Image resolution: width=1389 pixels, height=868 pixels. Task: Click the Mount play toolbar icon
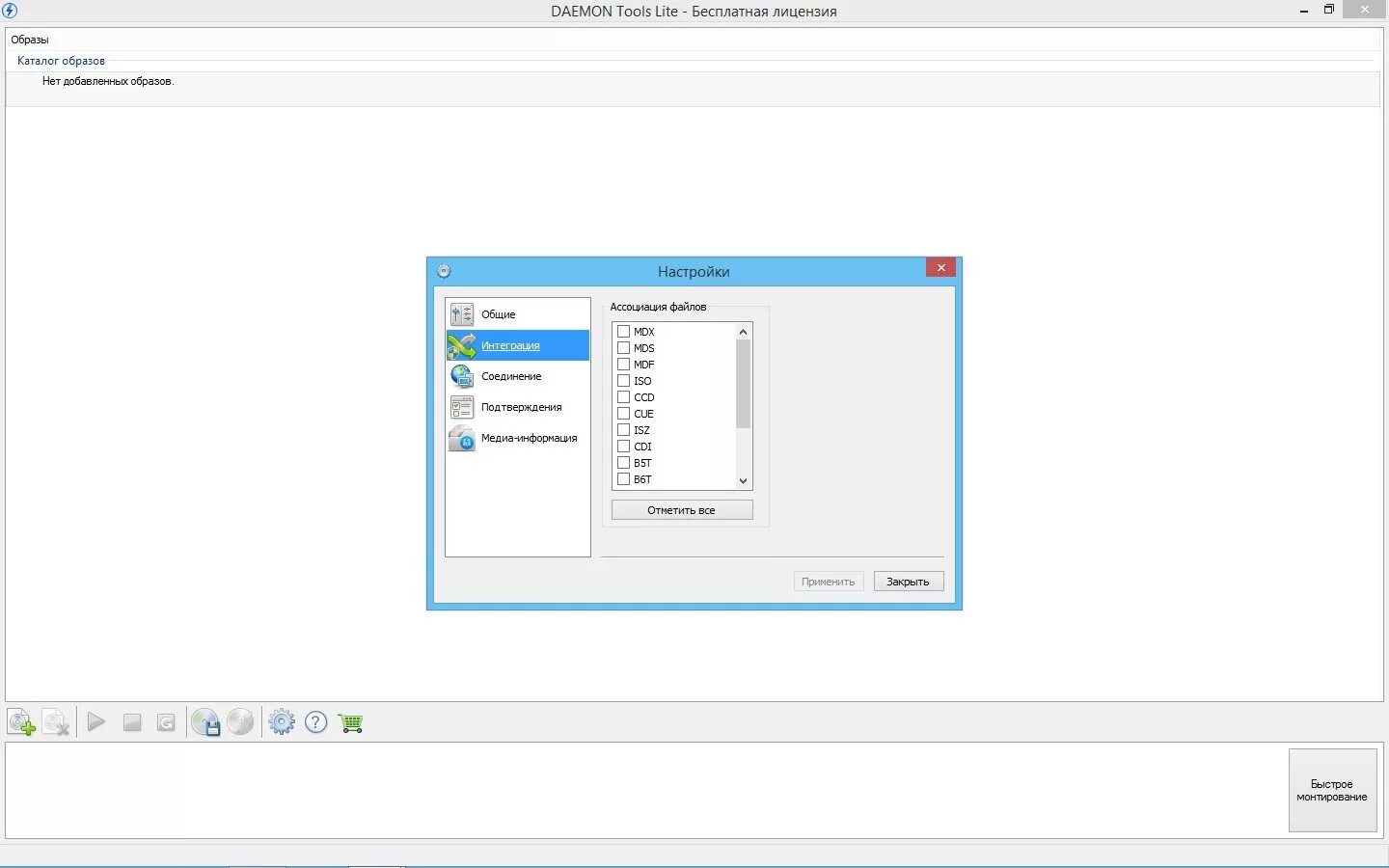pyautogui.click(x=95, y=721)
